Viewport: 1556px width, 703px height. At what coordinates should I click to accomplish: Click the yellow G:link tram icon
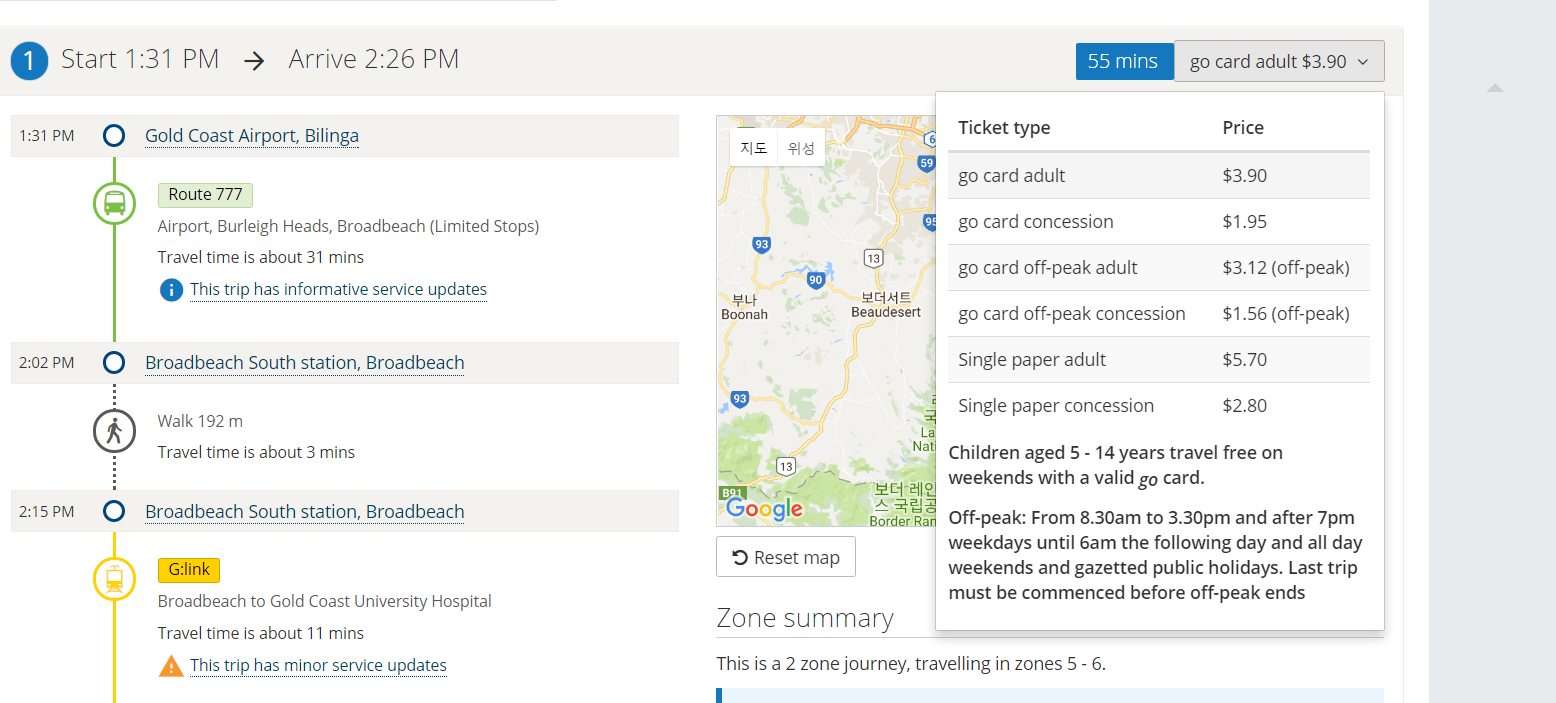coord(114,579)
